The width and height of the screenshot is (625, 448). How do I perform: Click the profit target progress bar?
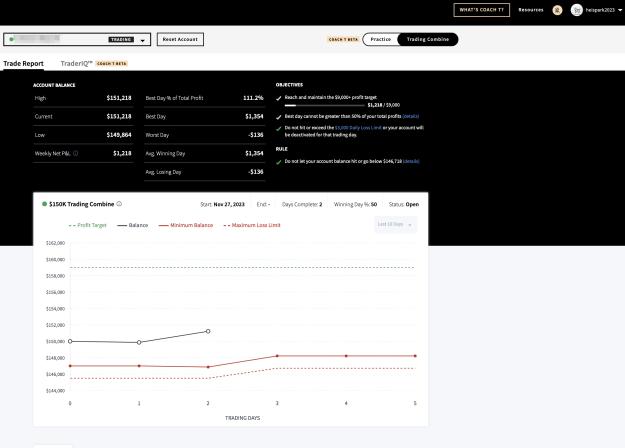pyautogui.click(x=324, y=106)
